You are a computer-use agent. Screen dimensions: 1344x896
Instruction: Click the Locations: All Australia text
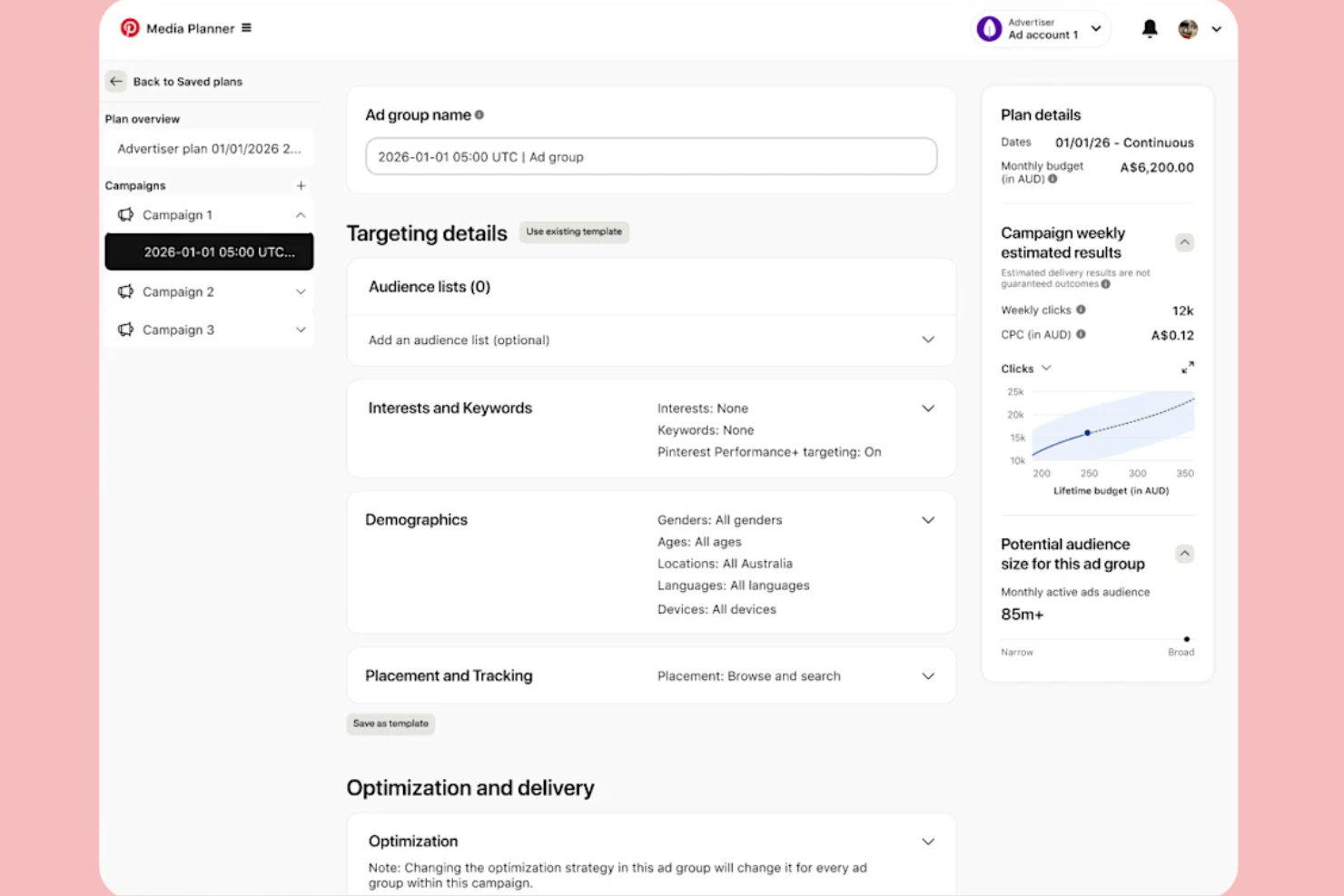coord(725,564)
